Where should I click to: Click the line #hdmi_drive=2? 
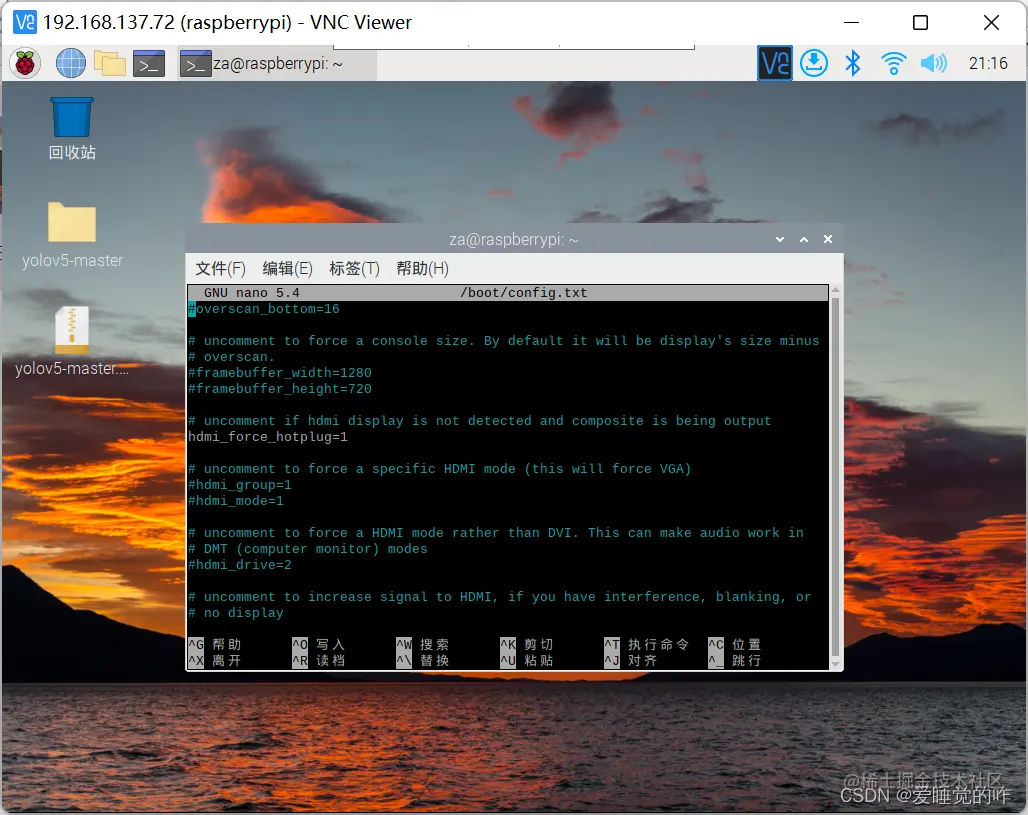point(240,565)
